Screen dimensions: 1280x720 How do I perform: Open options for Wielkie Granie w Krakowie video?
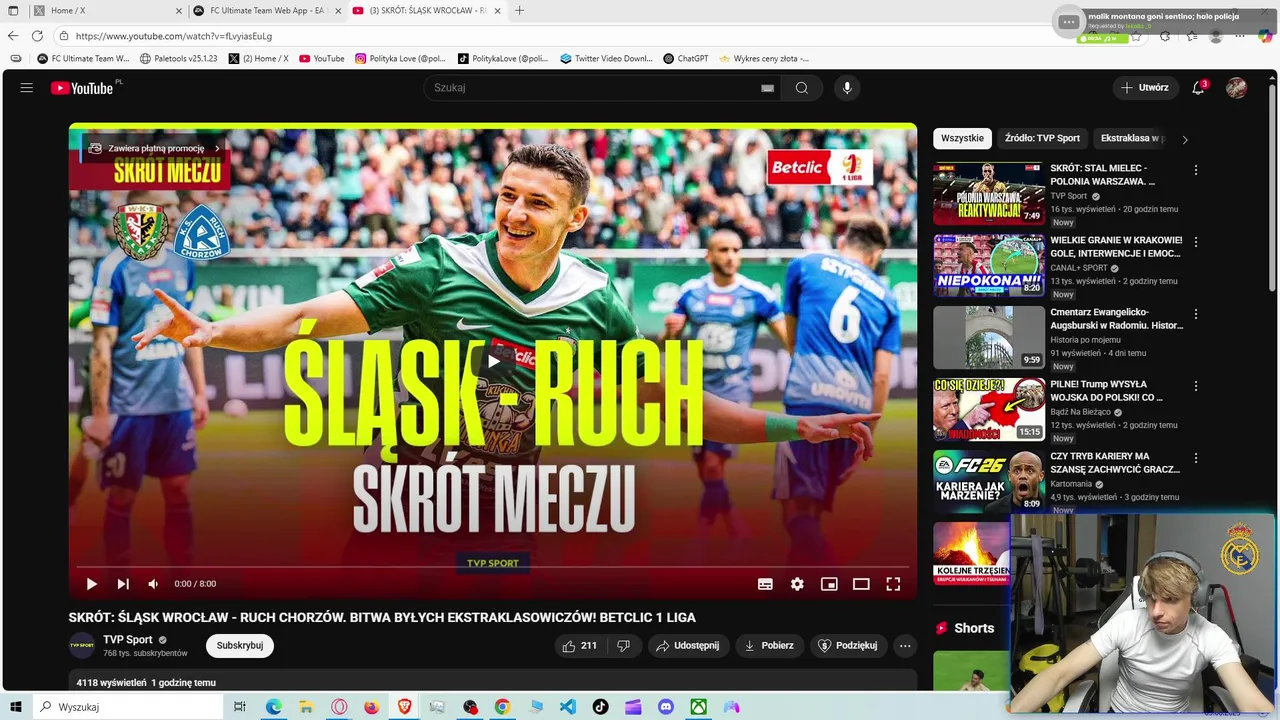tap(1195, 243)
